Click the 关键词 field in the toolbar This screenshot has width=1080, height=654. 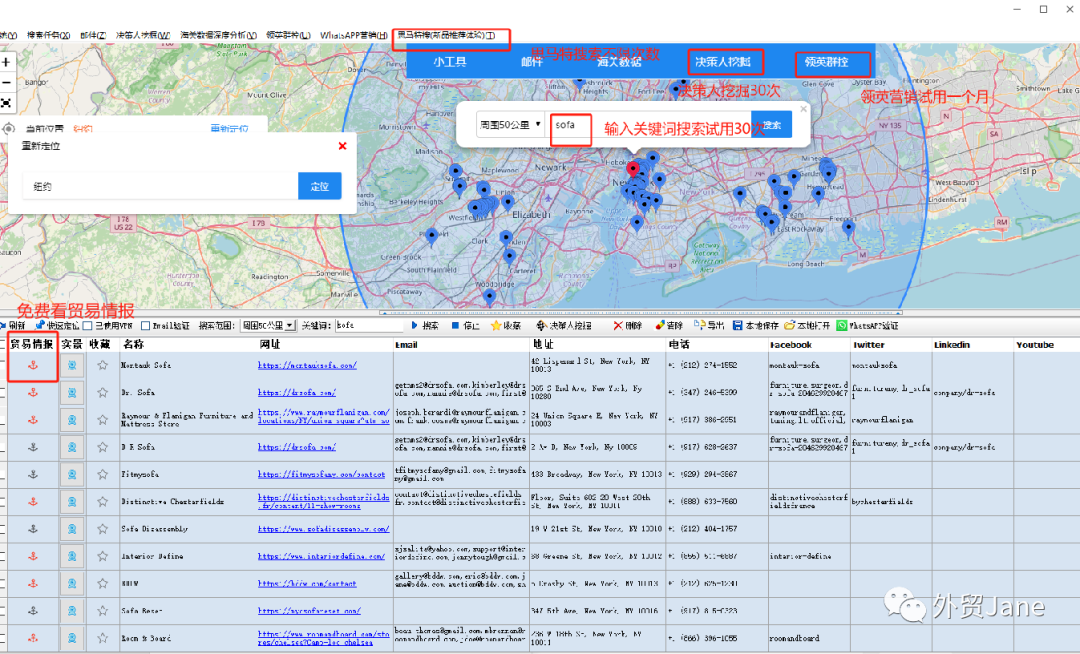(369, 326)
